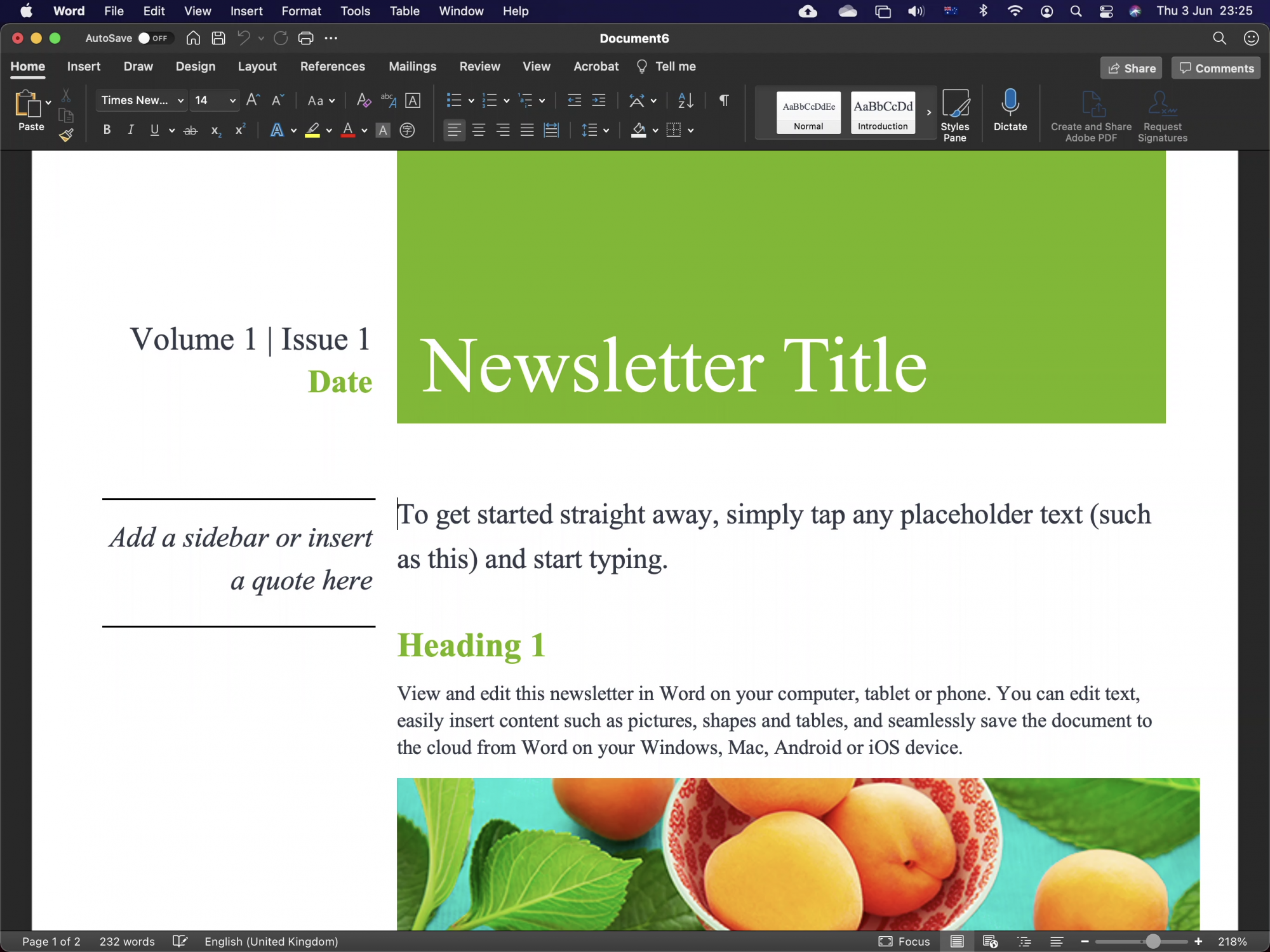Redo the last action
Screen dimensions: 1270x952
point(281,38)
